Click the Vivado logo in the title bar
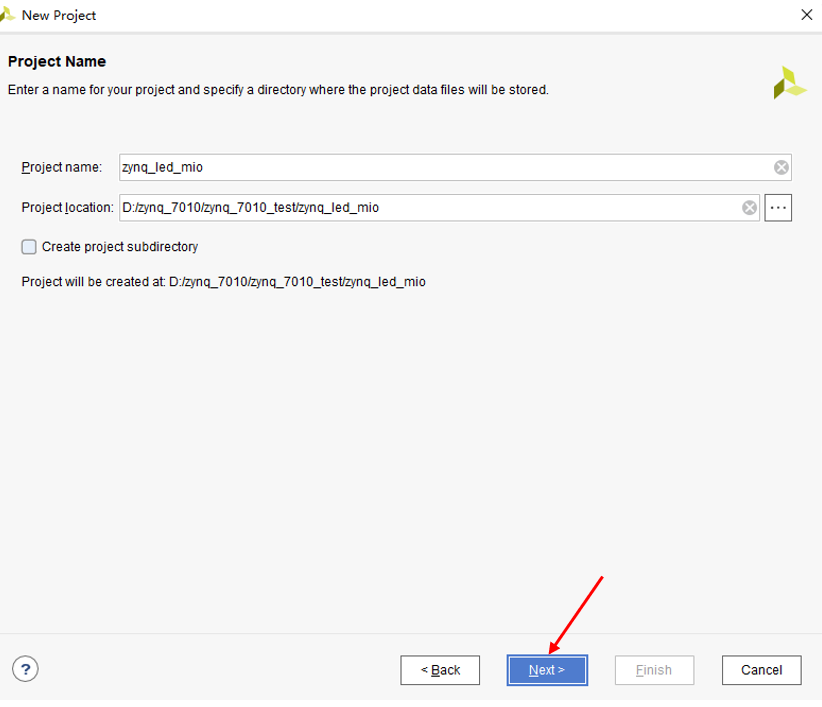The width and height of the screenshot is (822, 707). pos(7,15)
